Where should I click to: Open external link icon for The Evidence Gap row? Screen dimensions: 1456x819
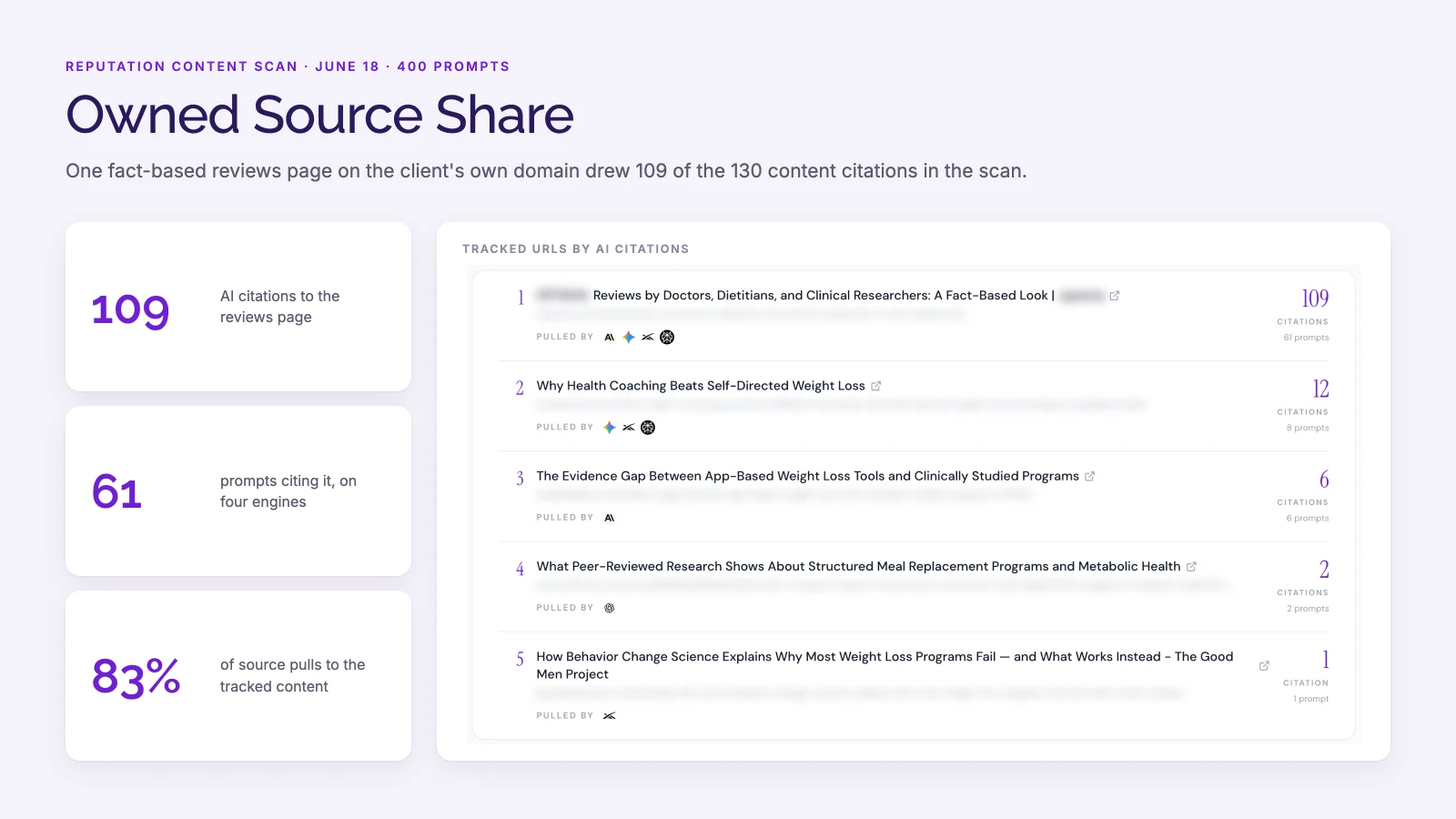tap(1090, 476)
